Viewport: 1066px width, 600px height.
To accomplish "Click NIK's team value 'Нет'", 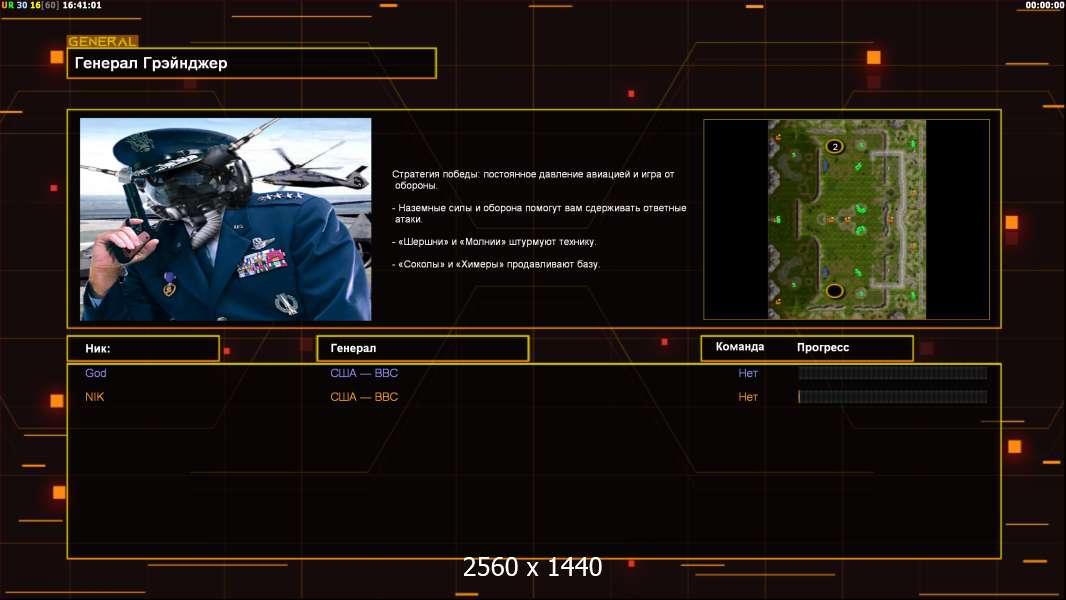I will (x=748, y=397).
